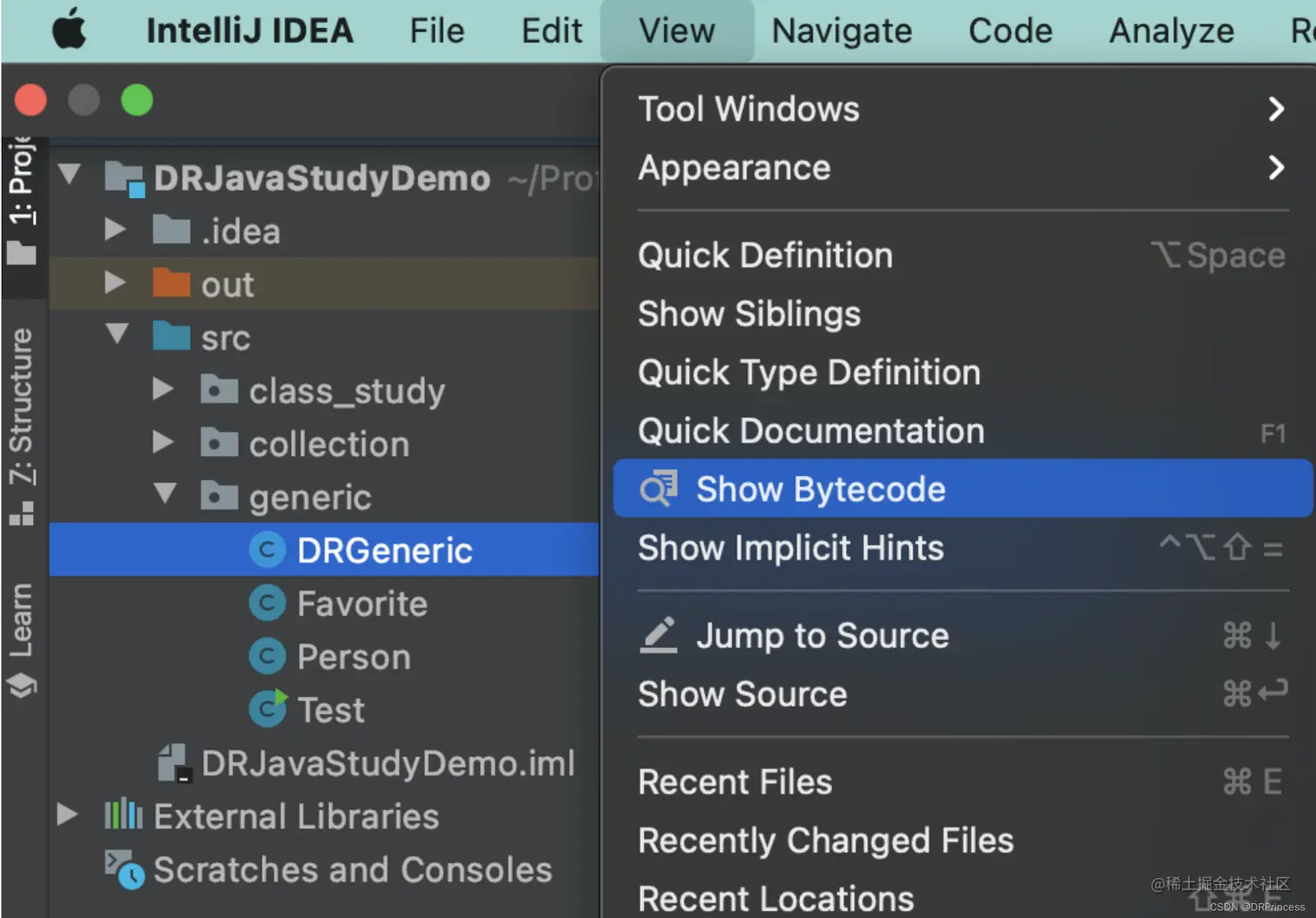Select the class_study package
1316x918 pixels.
coord(347,392)
